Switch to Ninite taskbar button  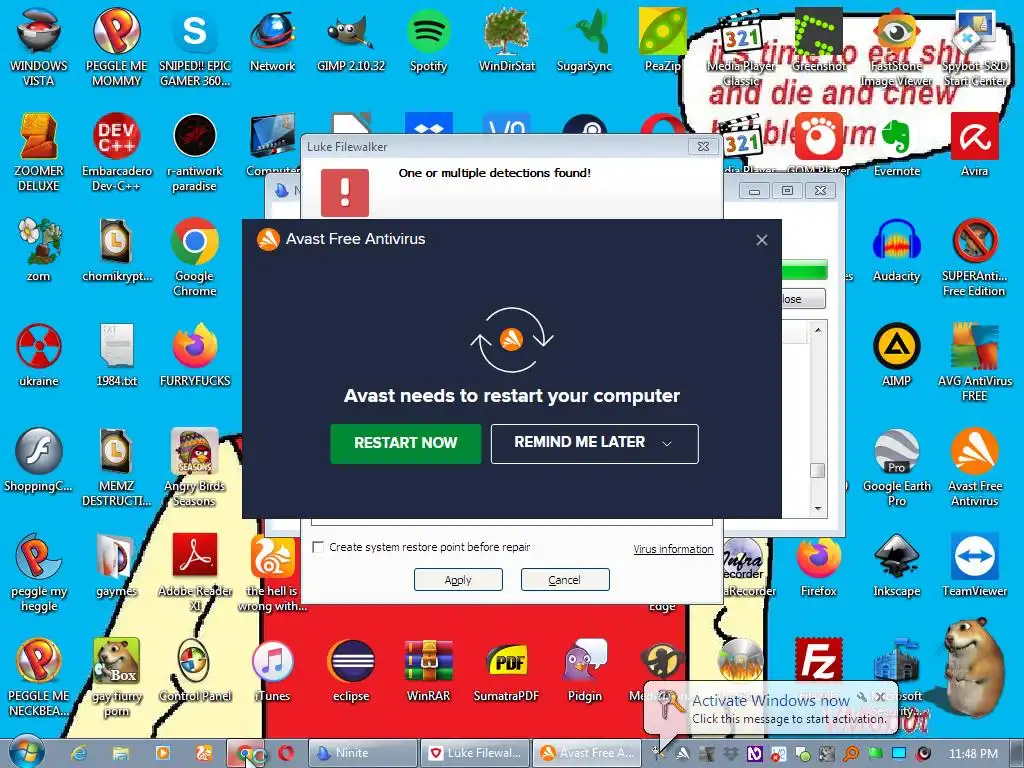(362, 753)
